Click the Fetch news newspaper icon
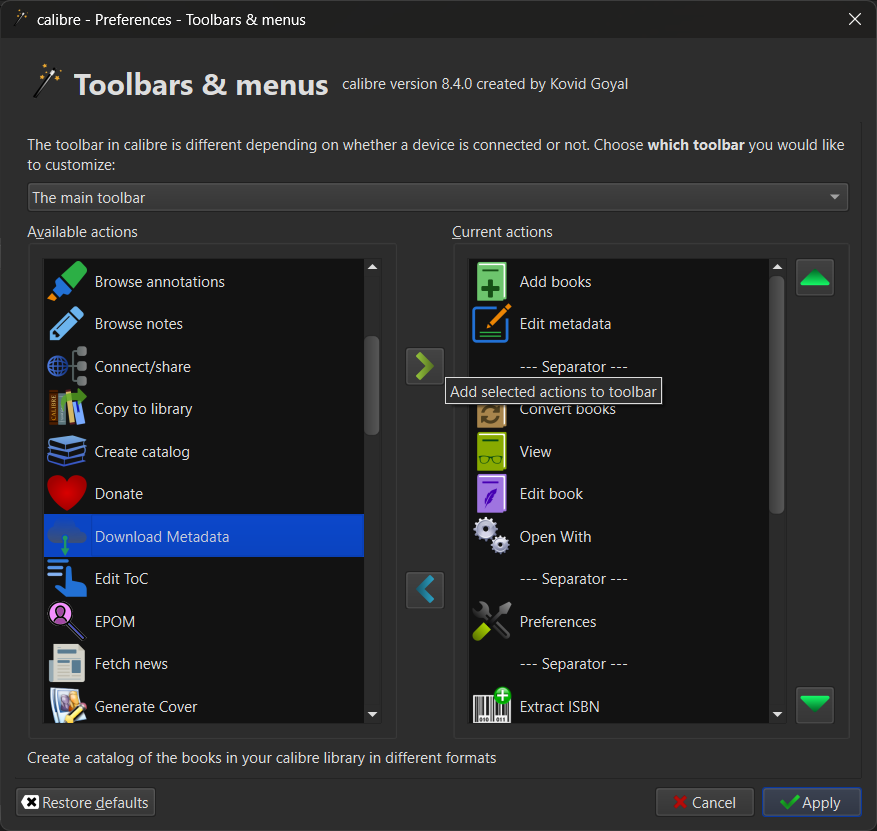The image size is (877, 831). [x=67, y=663]
